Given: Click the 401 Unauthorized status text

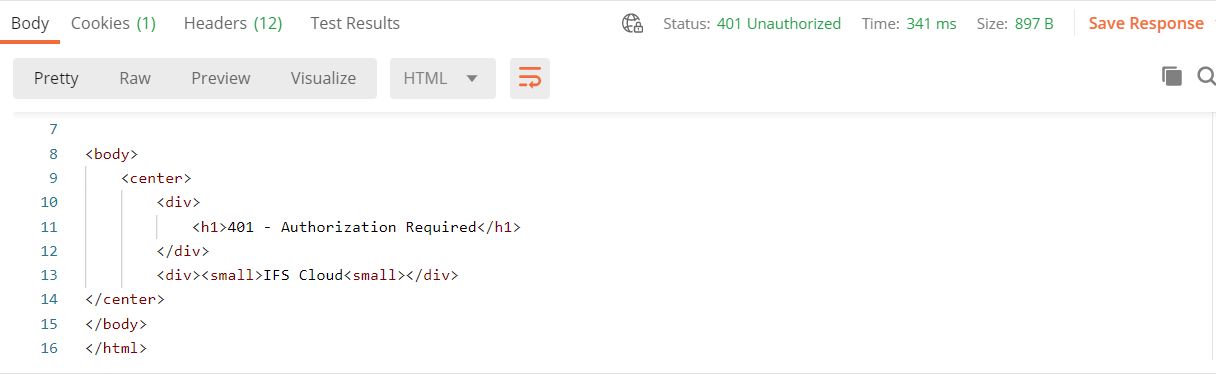Looking at the screenshot, I should [x=779, y=23].
